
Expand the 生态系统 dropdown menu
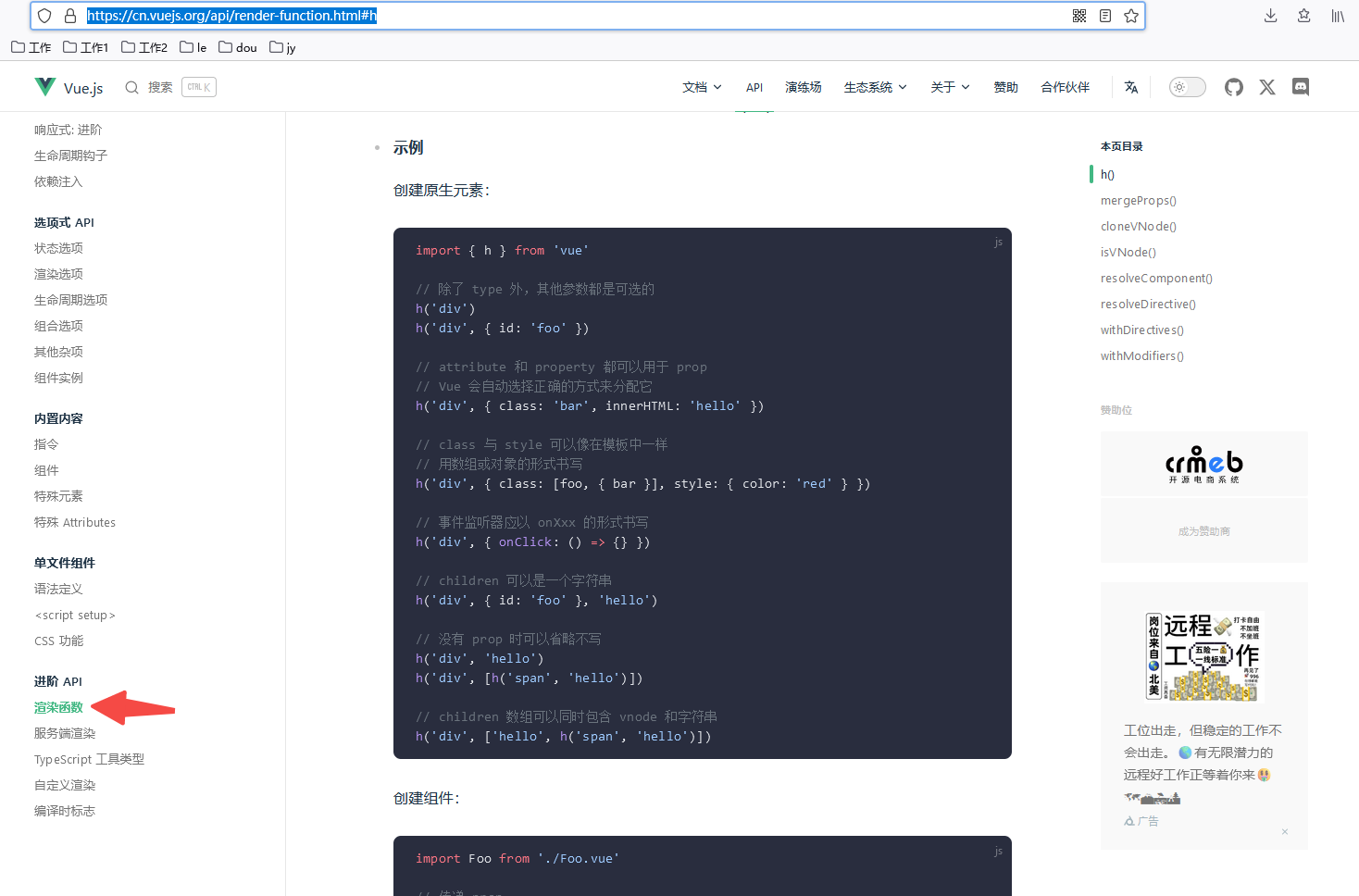pos(874,86)
